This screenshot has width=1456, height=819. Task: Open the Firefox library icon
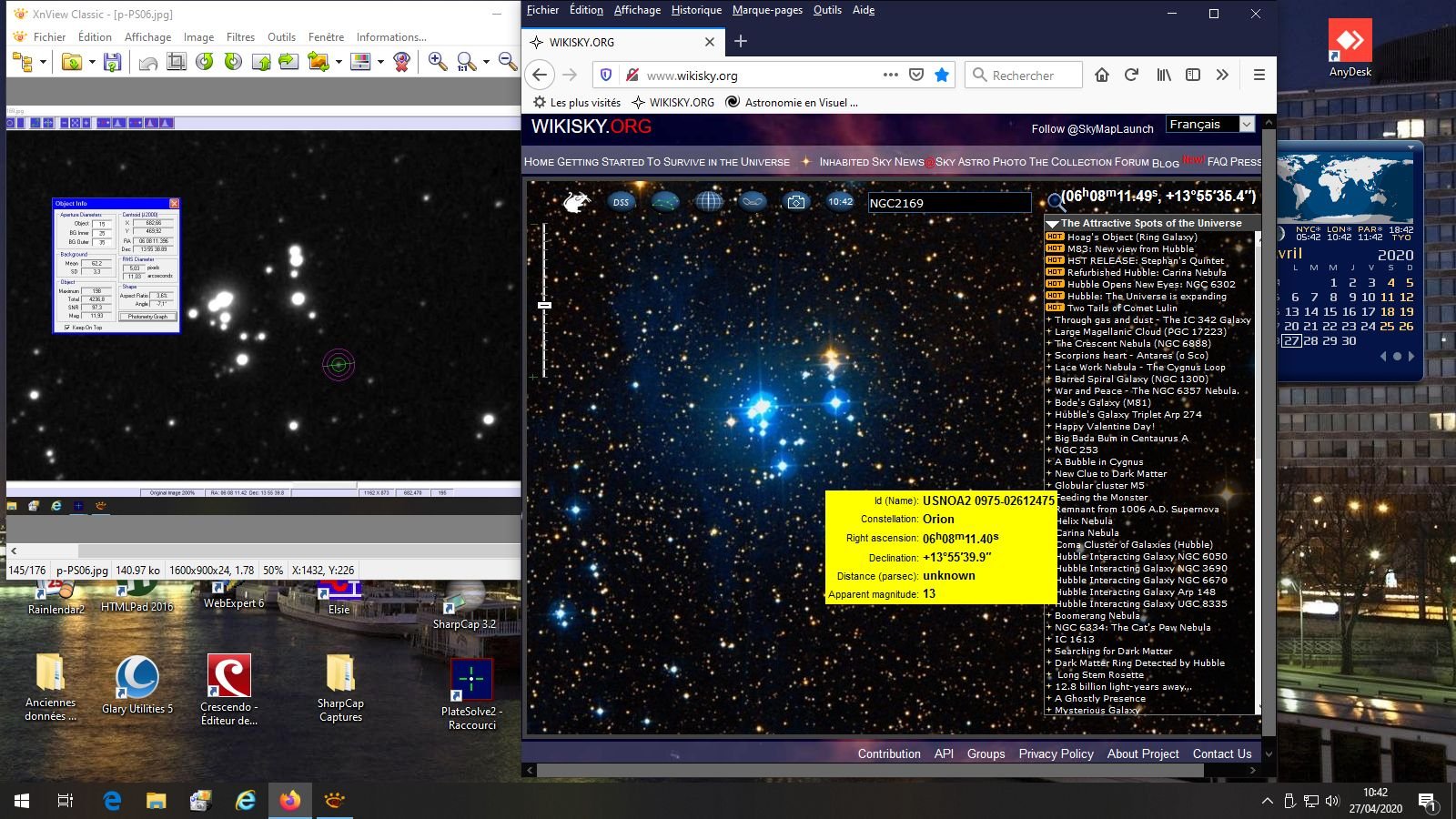[x=1164, y=75]
